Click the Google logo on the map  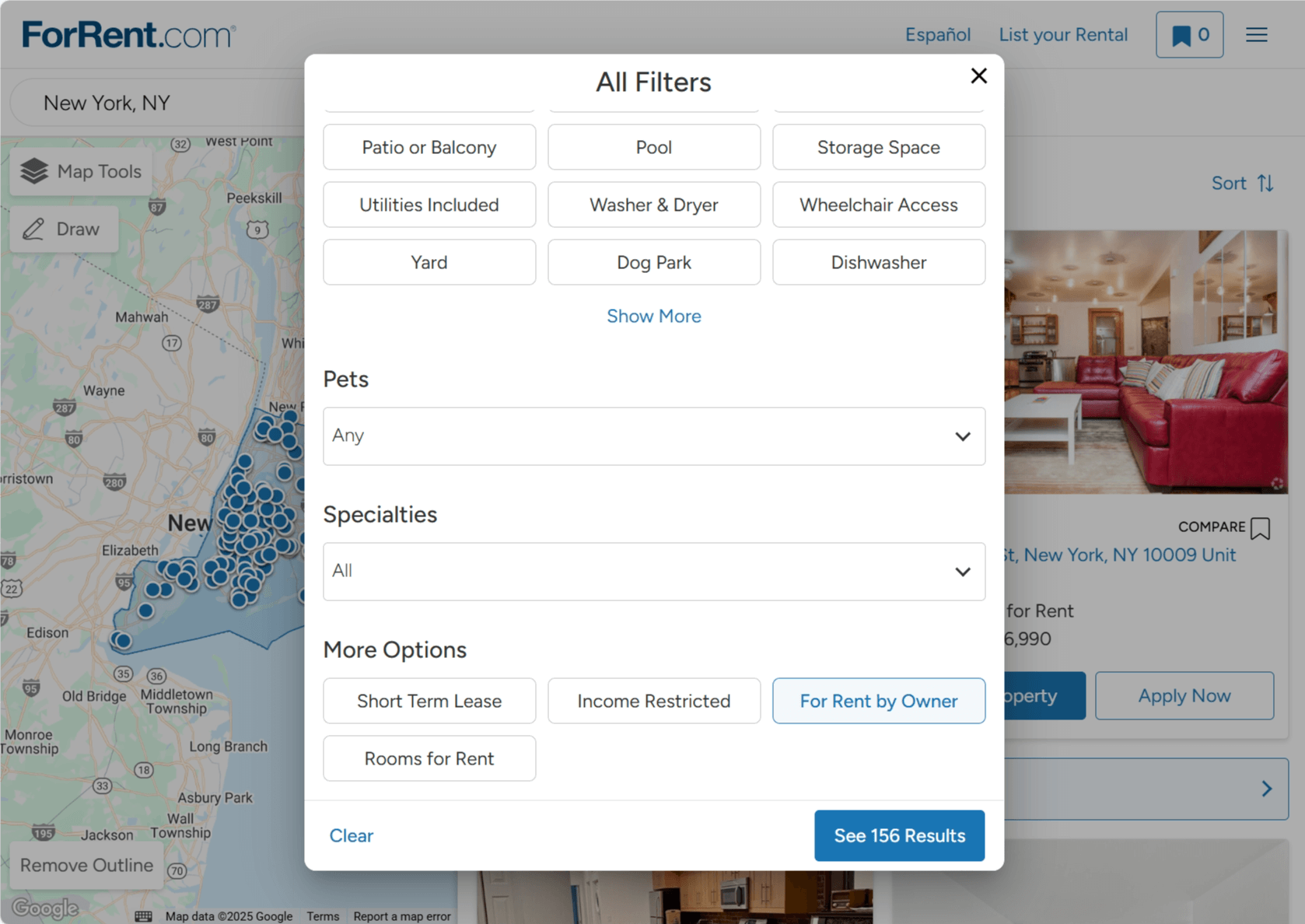(45, 908)
